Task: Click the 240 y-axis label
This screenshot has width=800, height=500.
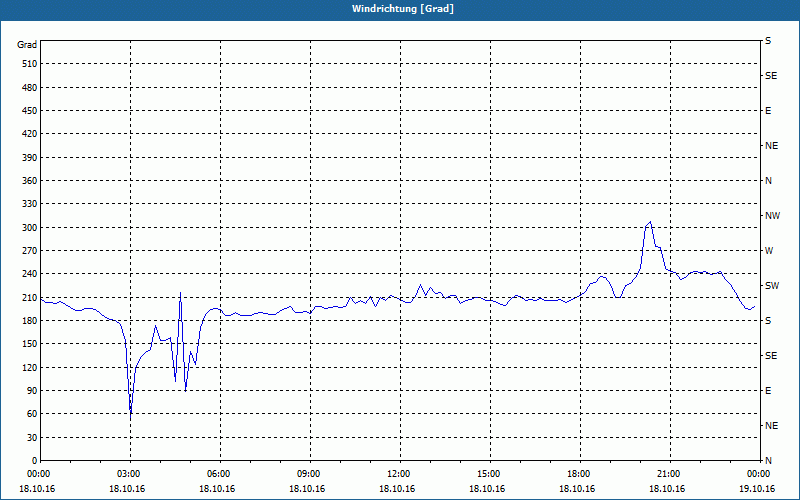Action: tap(30, 274)
